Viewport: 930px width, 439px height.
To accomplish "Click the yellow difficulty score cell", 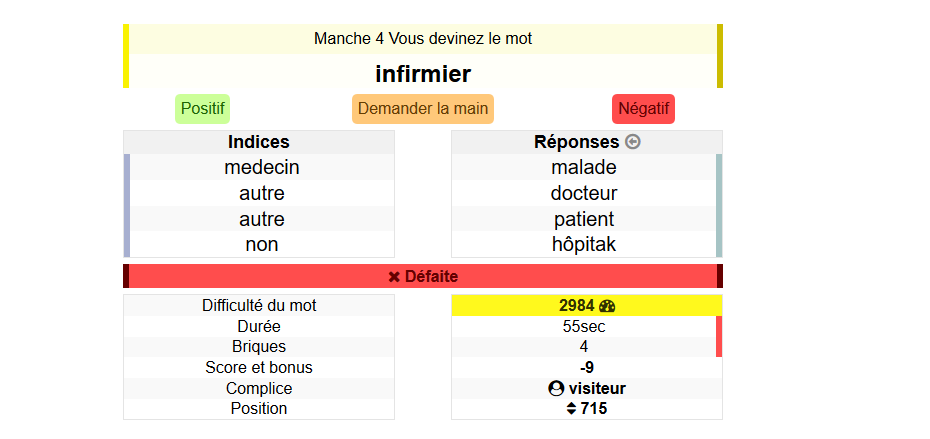I will pos(586,306).
